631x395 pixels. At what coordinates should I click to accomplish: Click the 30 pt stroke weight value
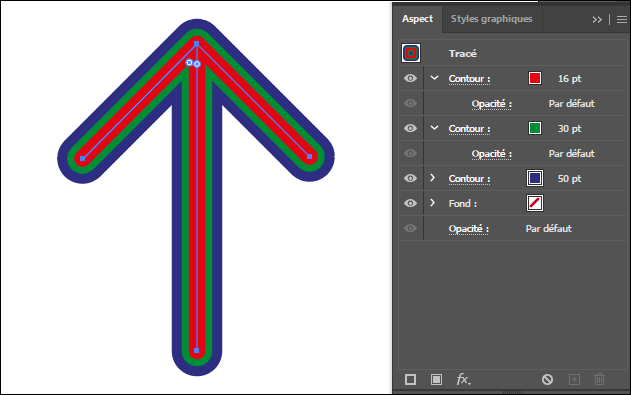[x=569, y=129]
